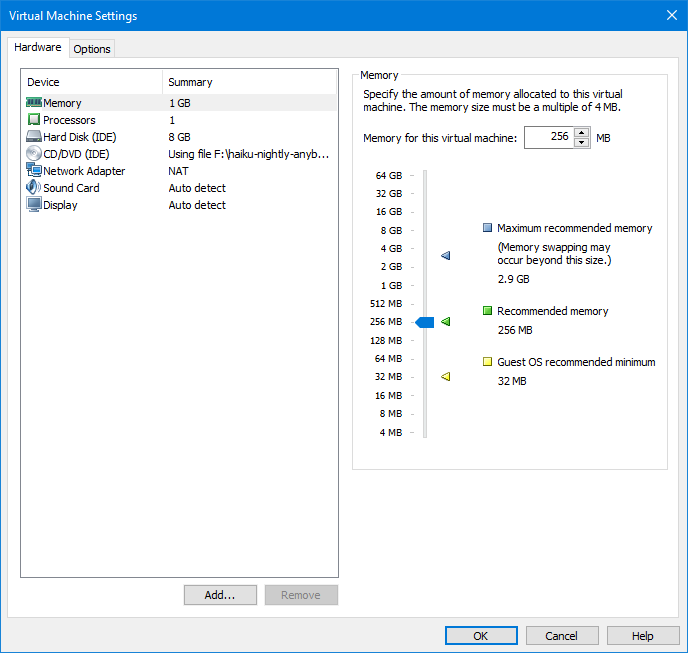Click the memory size input field

pos(548,138)
